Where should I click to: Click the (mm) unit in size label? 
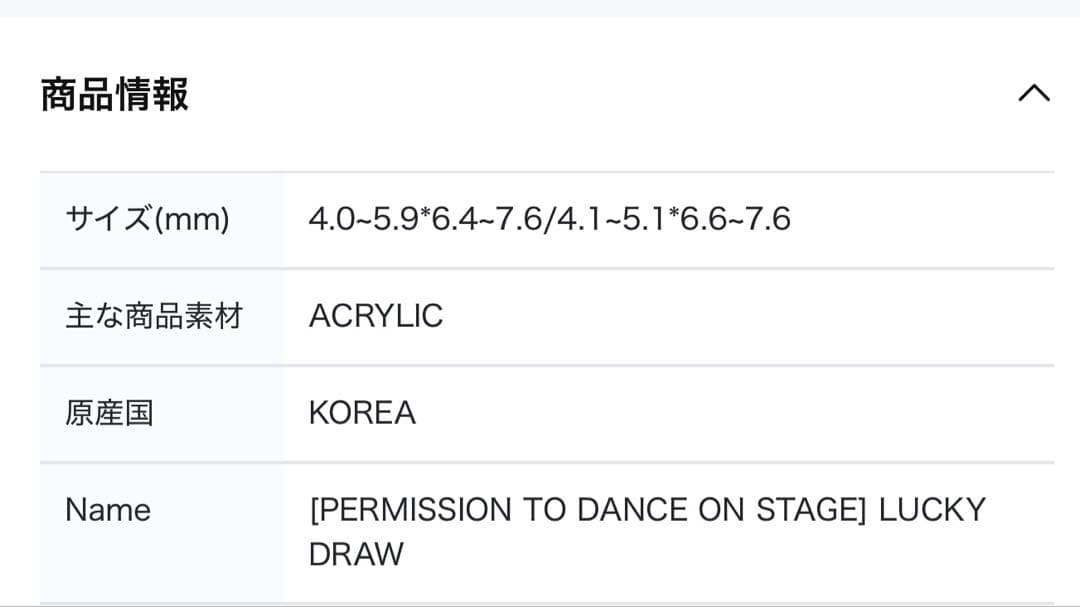[192, 218]
